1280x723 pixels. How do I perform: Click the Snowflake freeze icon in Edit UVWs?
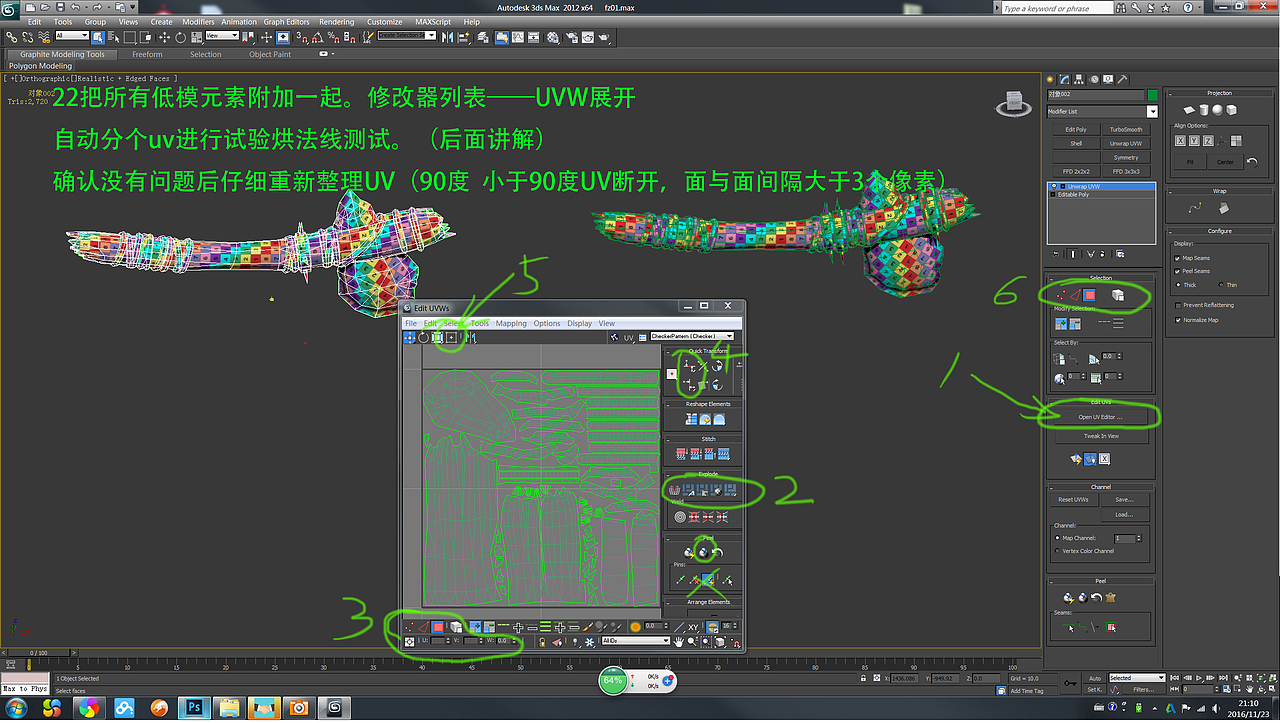pos(590,641)
